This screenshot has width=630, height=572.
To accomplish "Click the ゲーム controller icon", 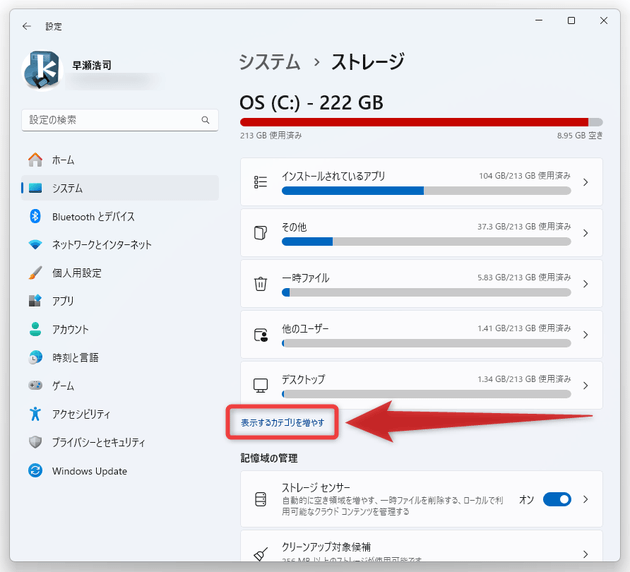I will (x=35, y=385).
